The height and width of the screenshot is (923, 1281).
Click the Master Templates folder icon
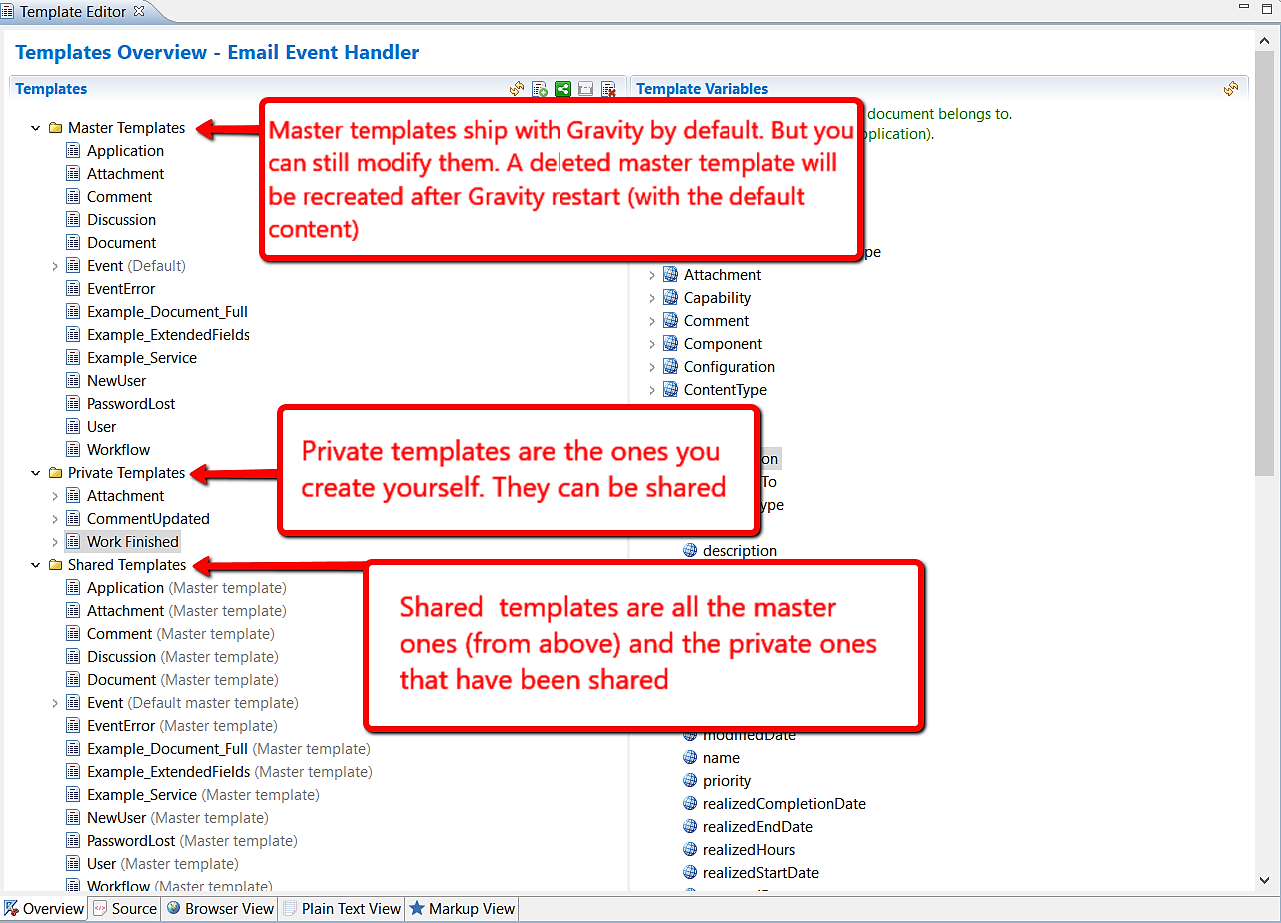click(x=56, y=128)
